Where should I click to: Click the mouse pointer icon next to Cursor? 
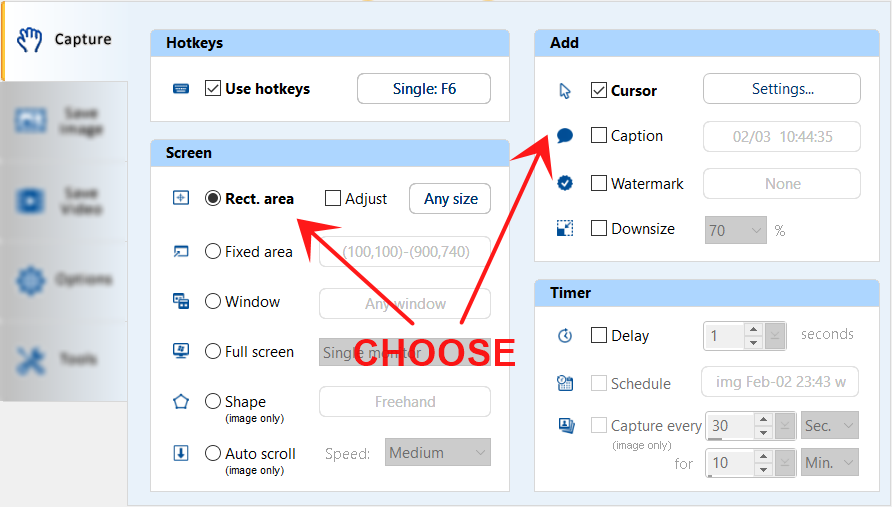[565, 90]
